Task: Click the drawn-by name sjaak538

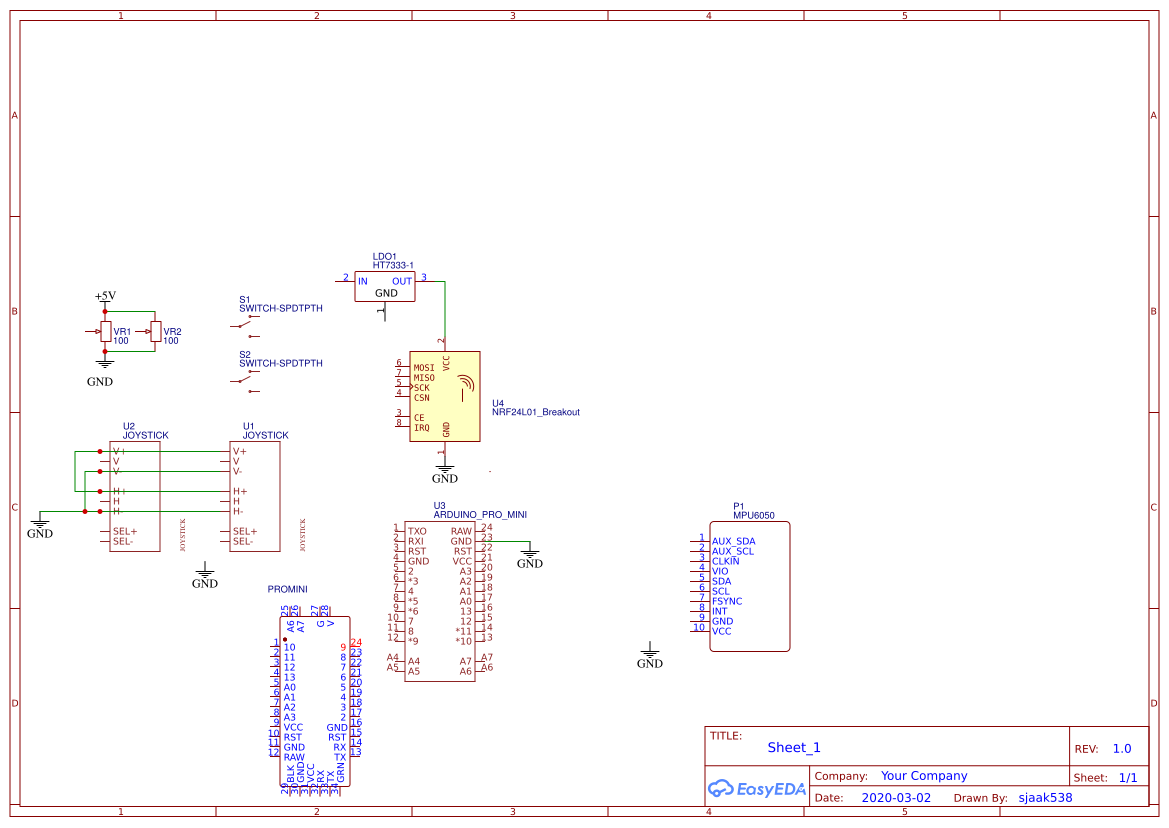Action: tap(1045, 797)
